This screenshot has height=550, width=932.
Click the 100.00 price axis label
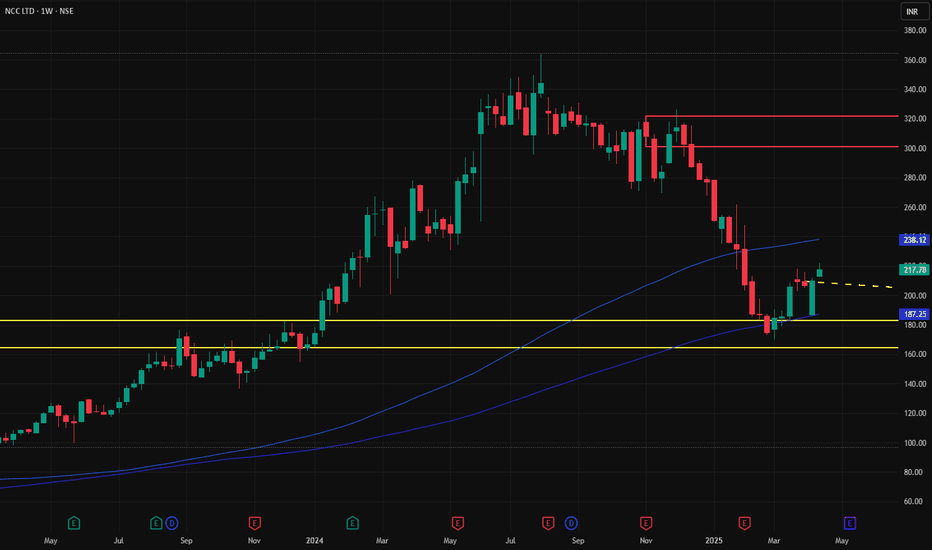[915, 443]
